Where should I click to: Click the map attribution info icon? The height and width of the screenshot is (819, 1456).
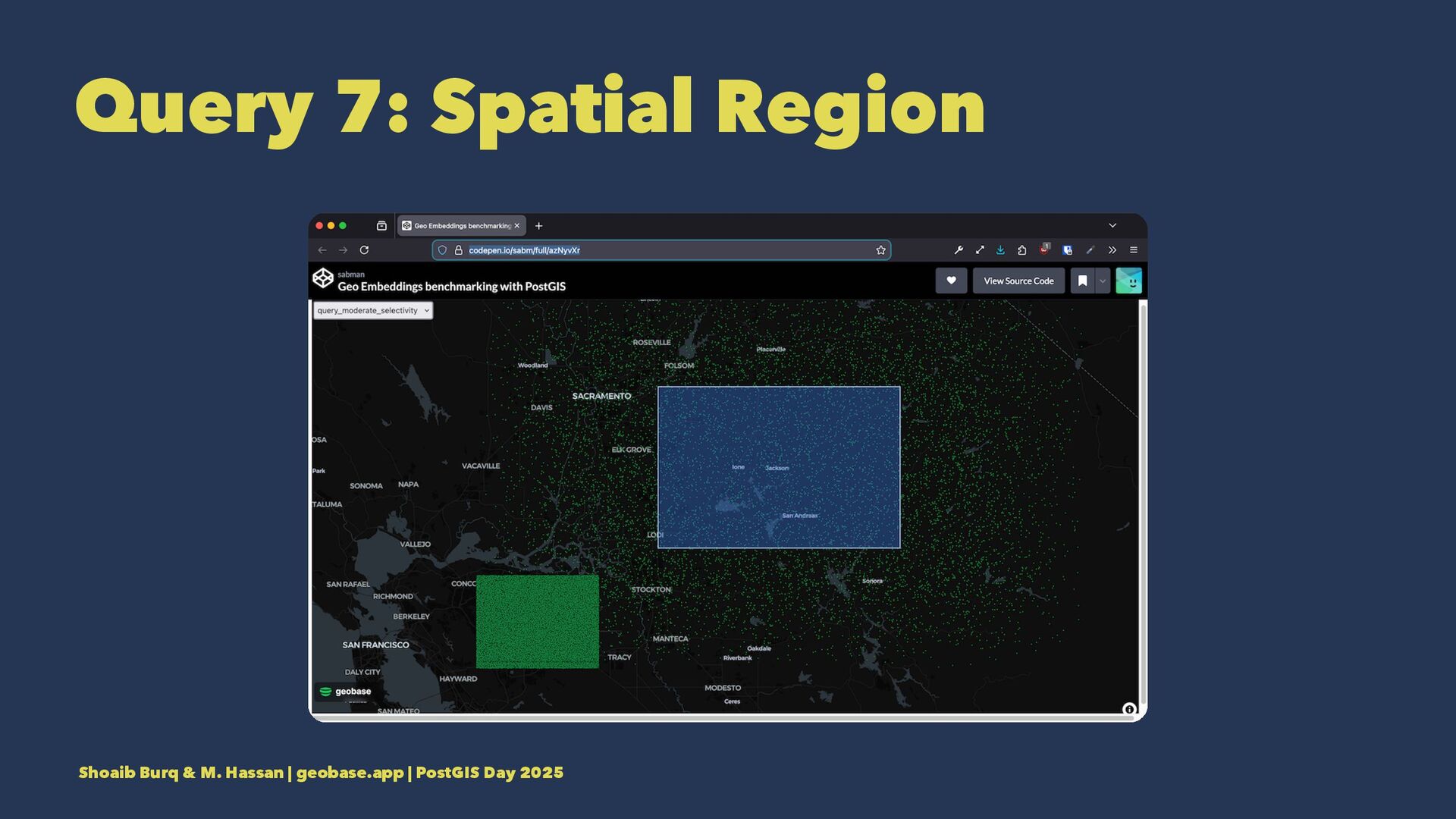[x=1128, y=709]
